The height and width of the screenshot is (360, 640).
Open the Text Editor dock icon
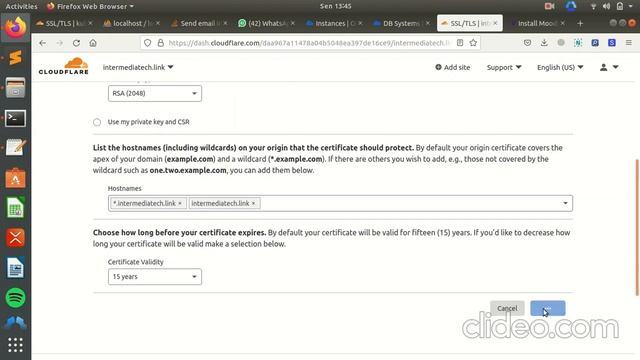[x=16, y=148]
